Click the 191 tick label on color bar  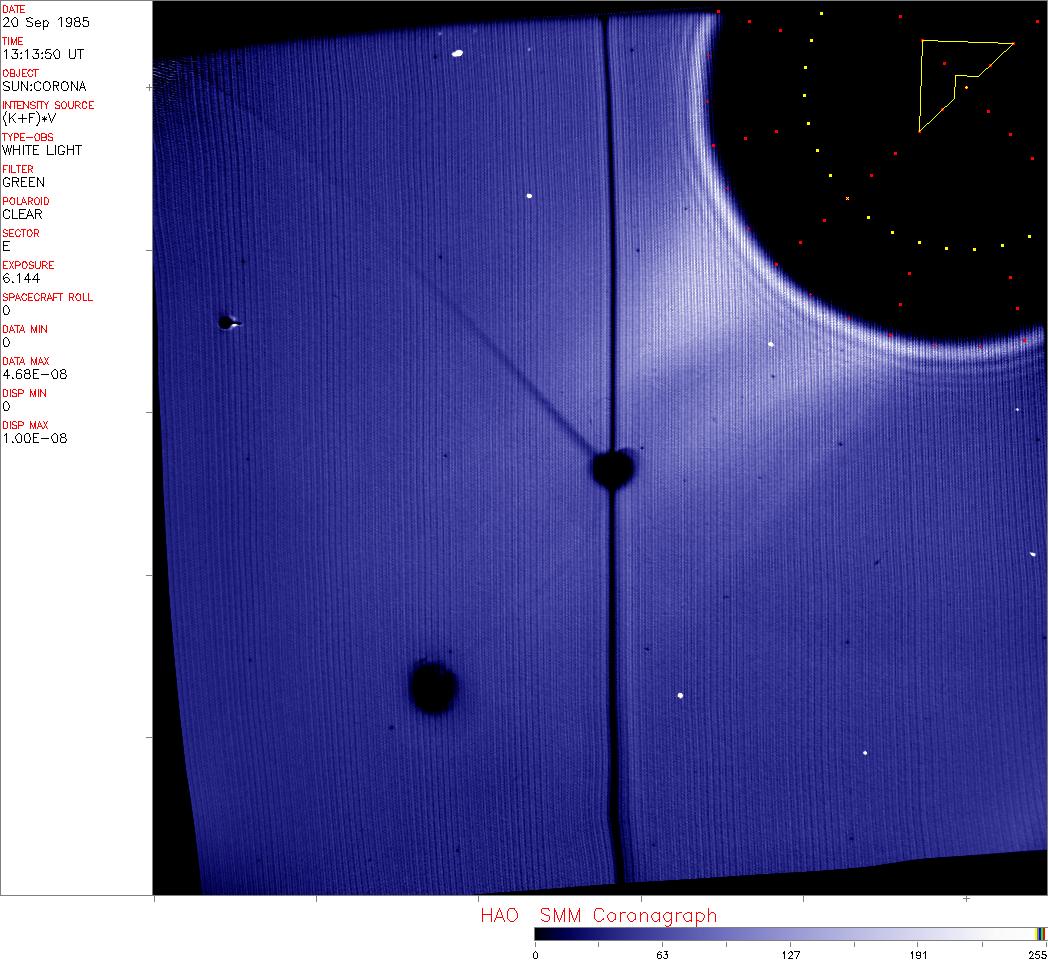click(918, 955)
